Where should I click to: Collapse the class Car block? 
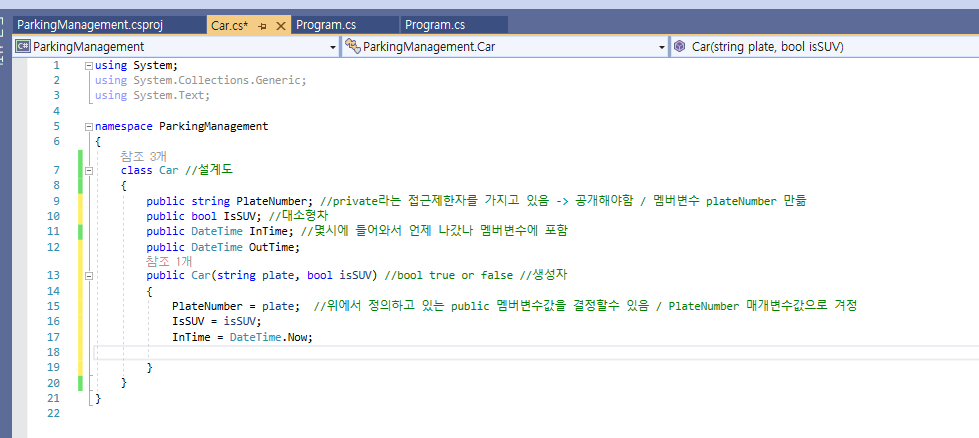click(89, 170)
